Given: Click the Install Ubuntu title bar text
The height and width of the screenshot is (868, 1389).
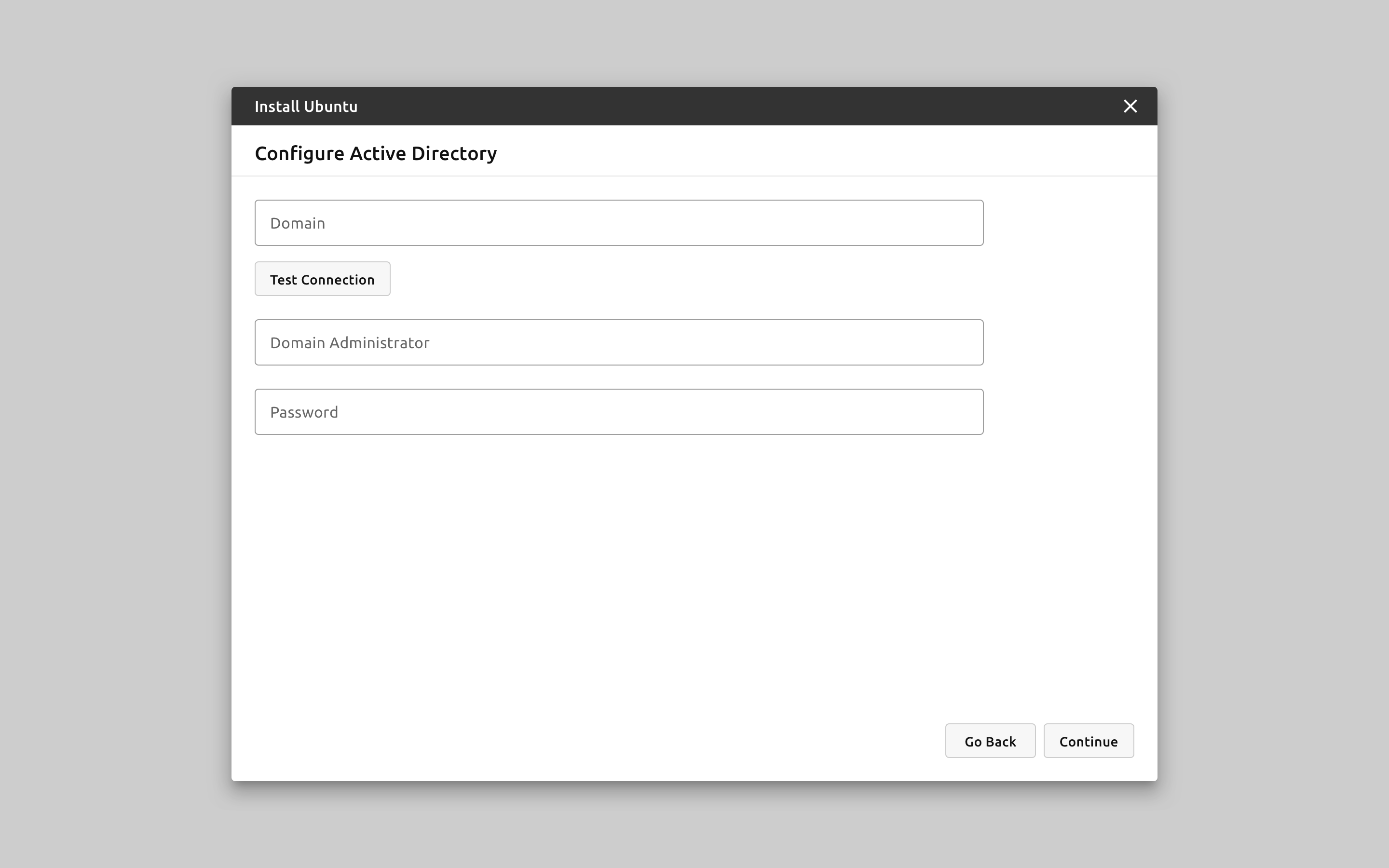Looking at the screenshot, I should 306,107.
